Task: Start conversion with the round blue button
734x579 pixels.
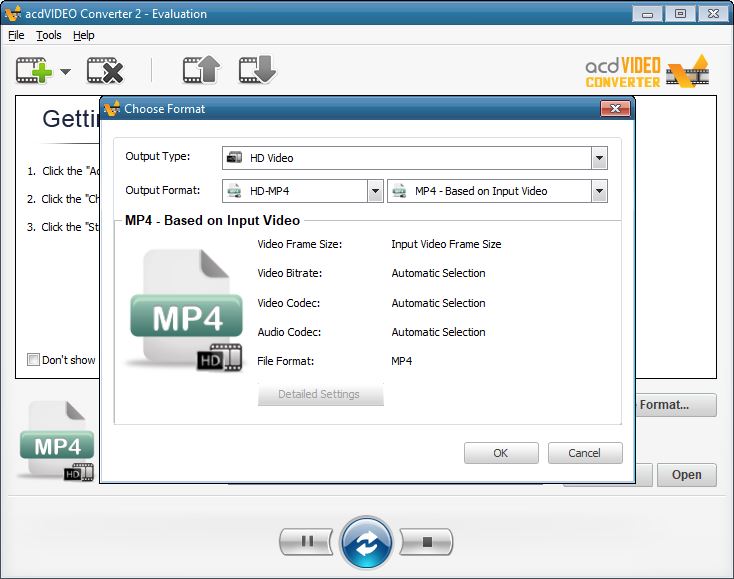Action: click(x=366, y=542)
